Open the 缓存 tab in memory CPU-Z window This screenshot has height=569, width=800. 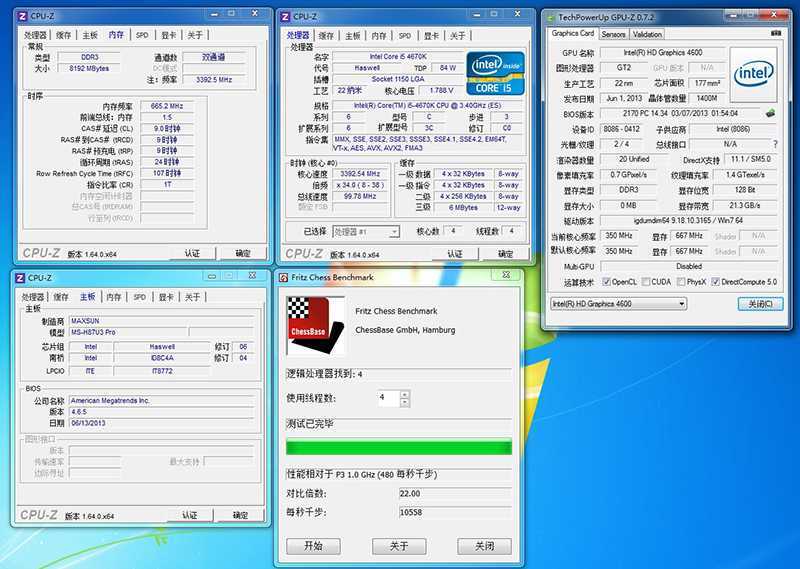click(x=63, y=35)
